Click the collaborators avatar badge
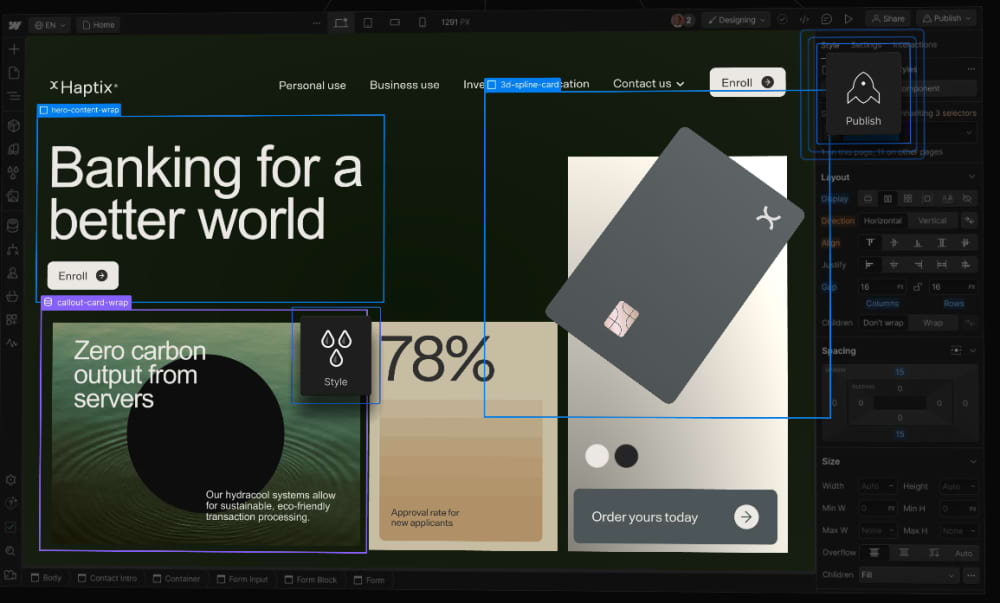Image resolution: width=1000 pixels, height=603 pixels. [682, 20]
